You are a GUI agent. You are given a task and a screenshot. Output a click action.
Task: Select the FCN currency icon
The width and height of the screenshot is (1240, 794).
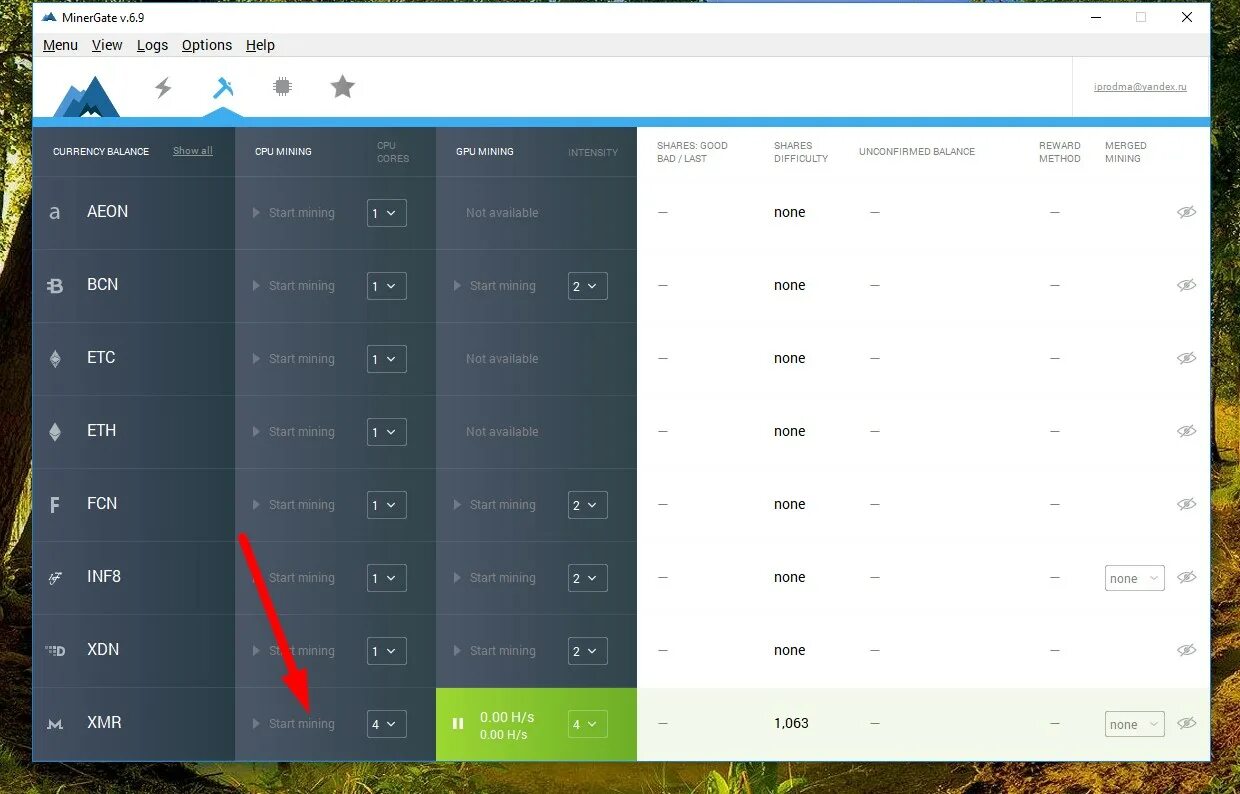click(55, 505)
